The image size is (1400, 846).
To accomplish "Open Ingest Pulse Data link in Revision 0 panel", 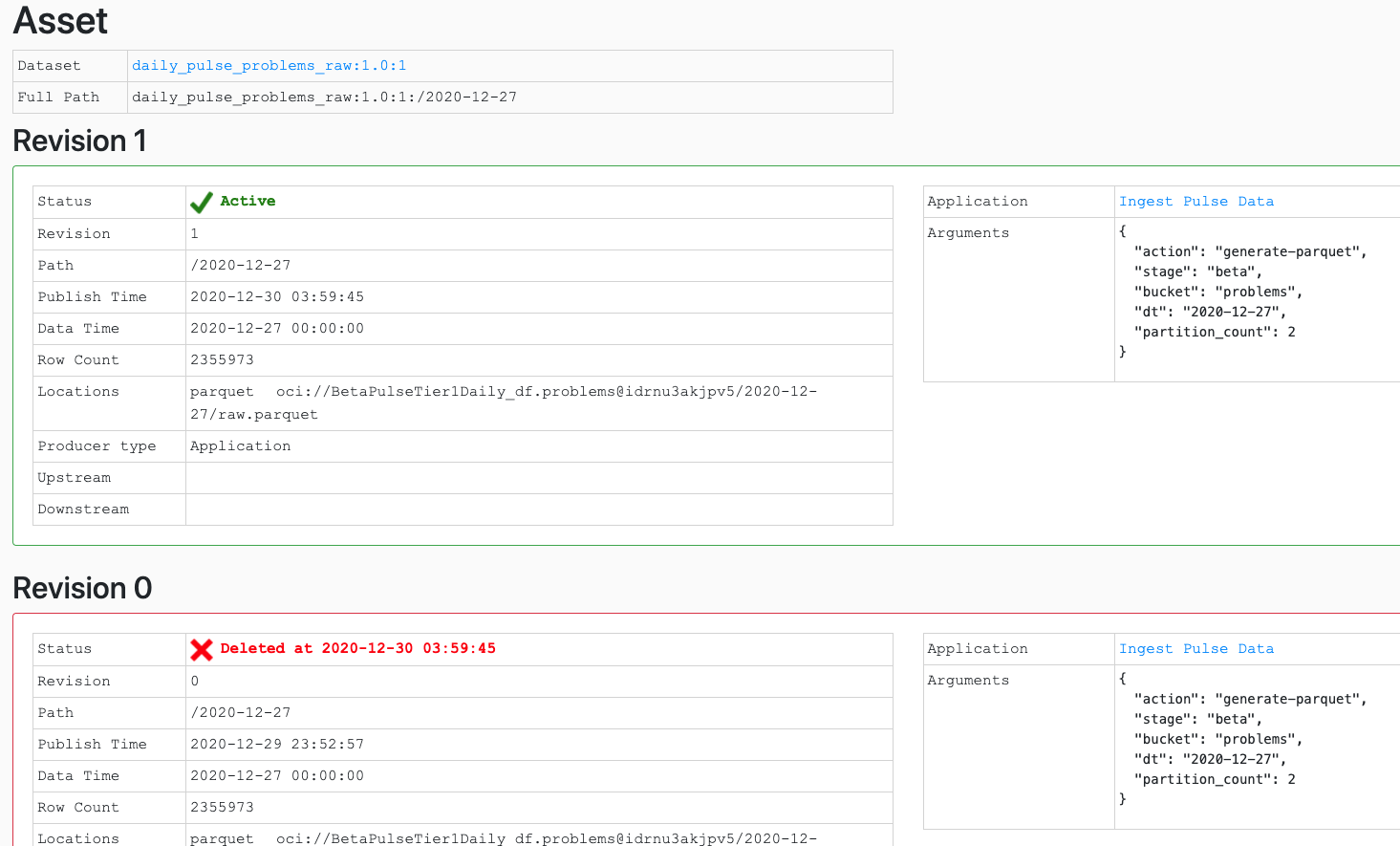I will [x=1196, y=648].
